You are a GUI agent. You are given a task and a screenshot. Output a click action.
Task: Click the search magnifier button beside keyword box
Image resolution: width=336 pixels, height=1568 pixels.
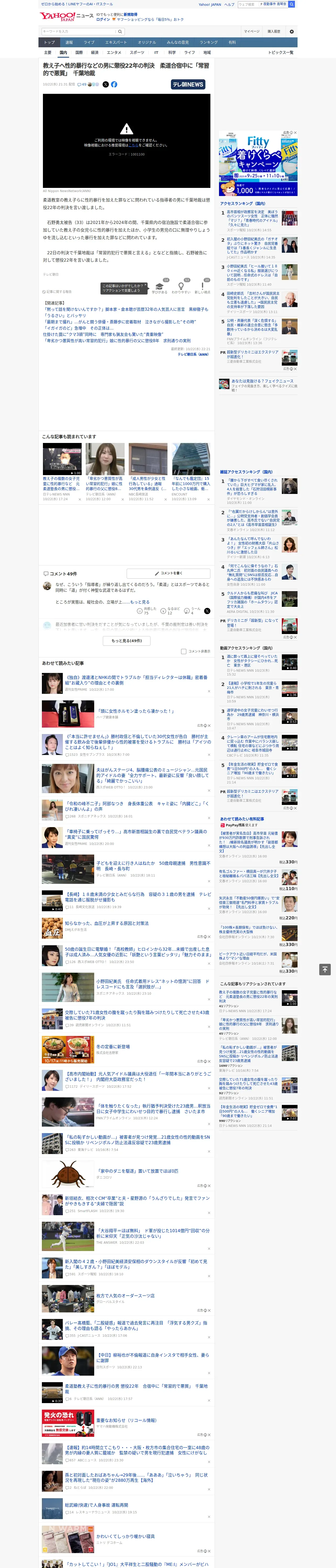[120, 32]
